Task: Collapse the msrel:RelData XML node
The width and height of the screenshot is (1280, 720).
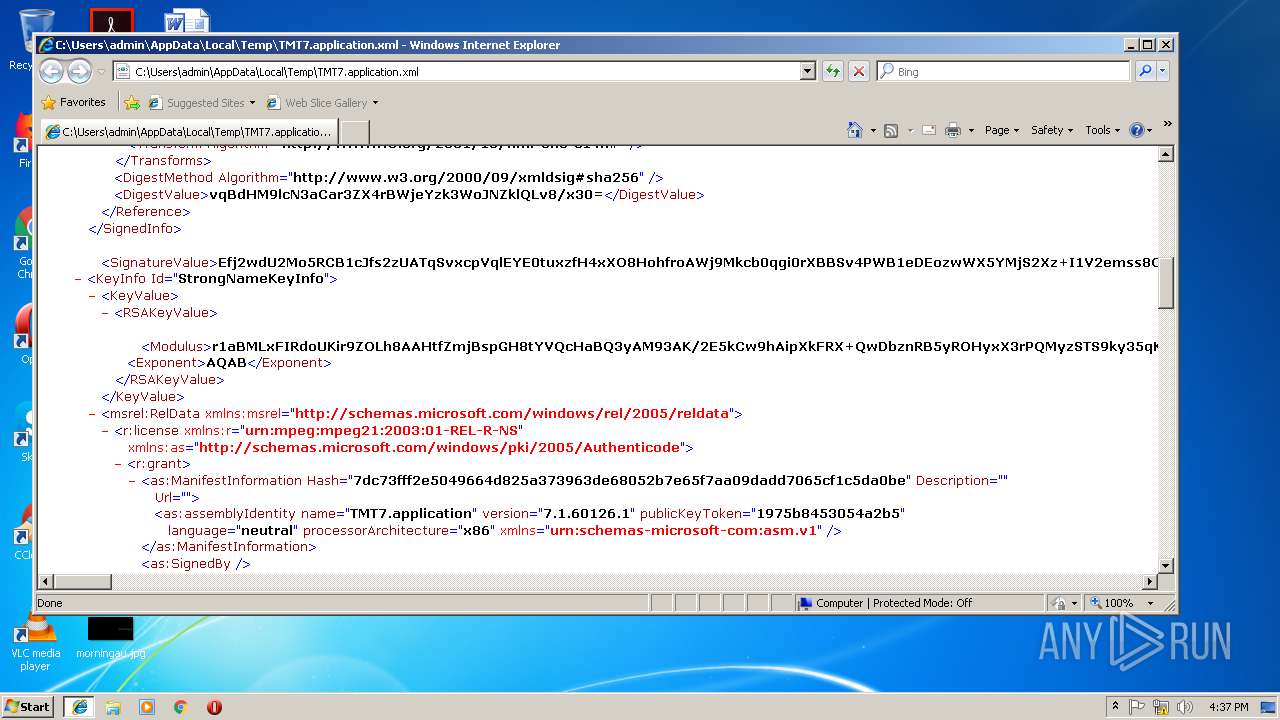Action: pyautogui.click(x=92, y=413)
